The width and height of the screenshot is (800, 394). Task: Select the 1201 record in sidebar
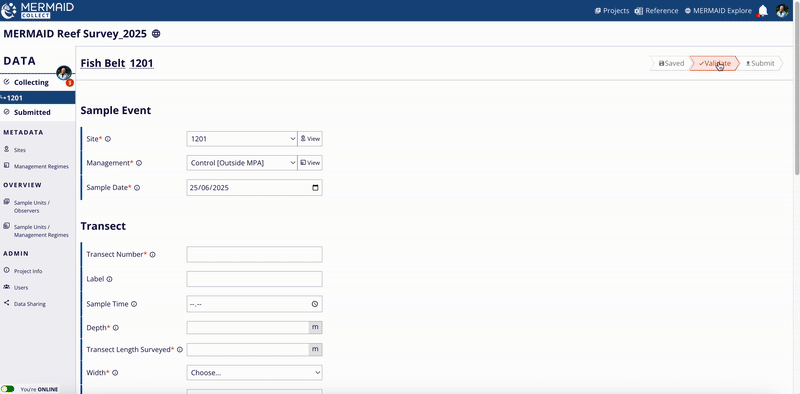[37, 97]
